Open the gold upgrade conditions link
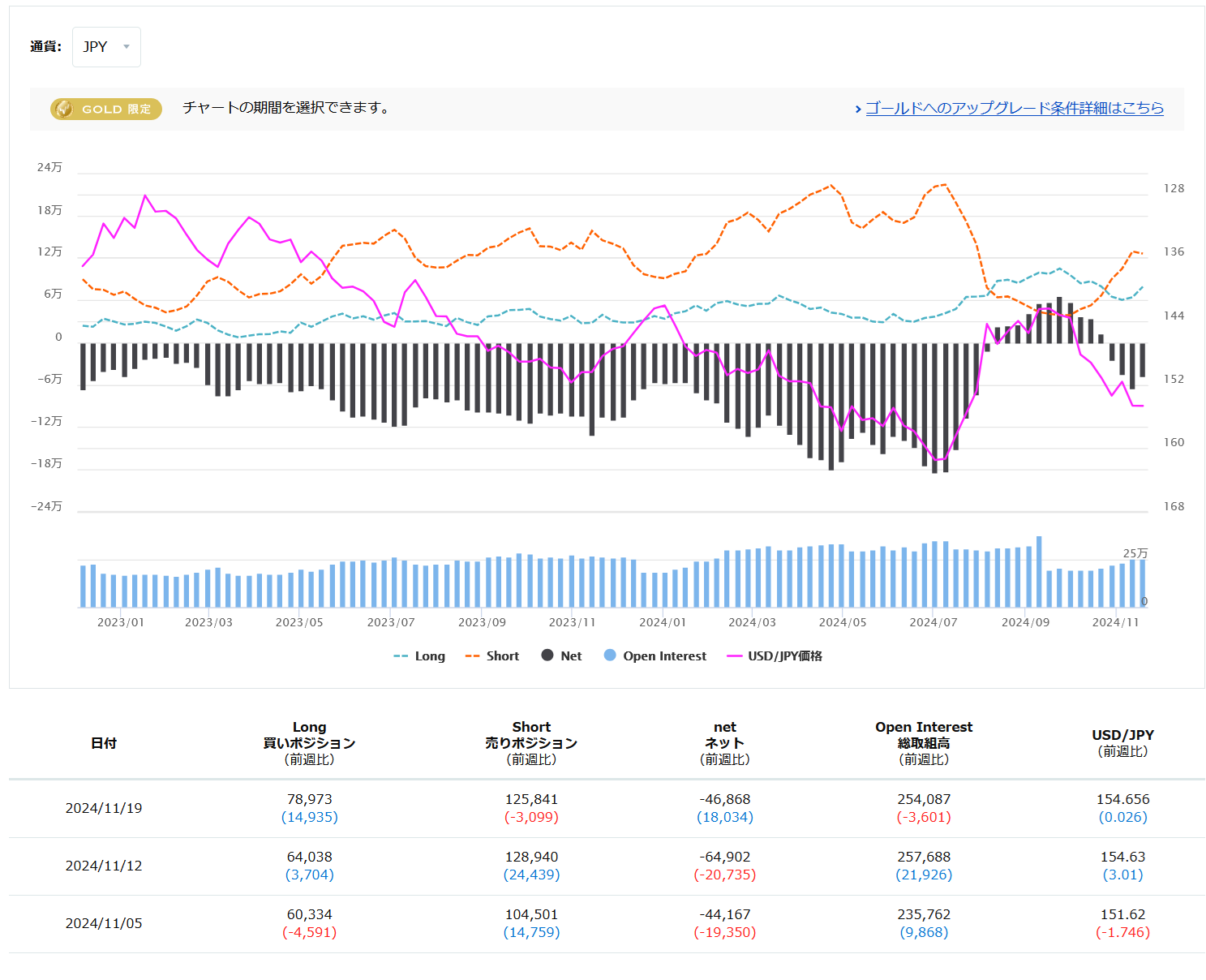1206x980 pixels. click(1014, 108)
